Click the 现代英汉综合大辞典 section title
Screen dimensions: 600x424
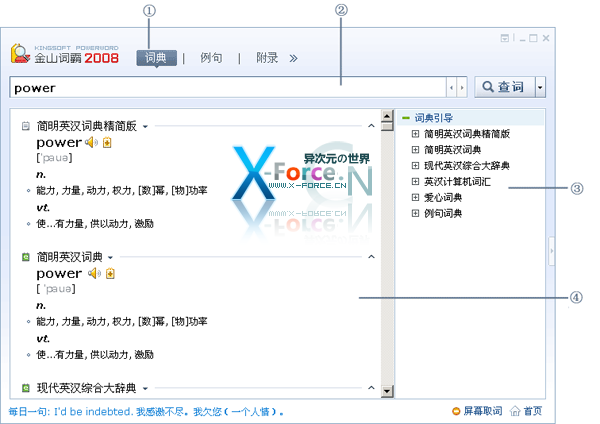tap(86, 388)
